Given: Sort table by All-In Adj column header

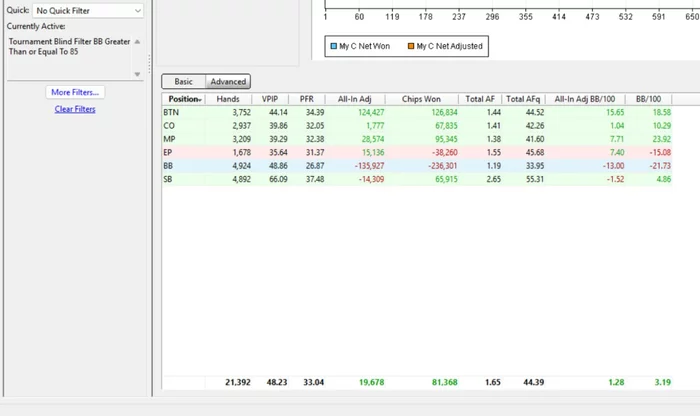Looking at the screenshot, I should pos(355,99).
